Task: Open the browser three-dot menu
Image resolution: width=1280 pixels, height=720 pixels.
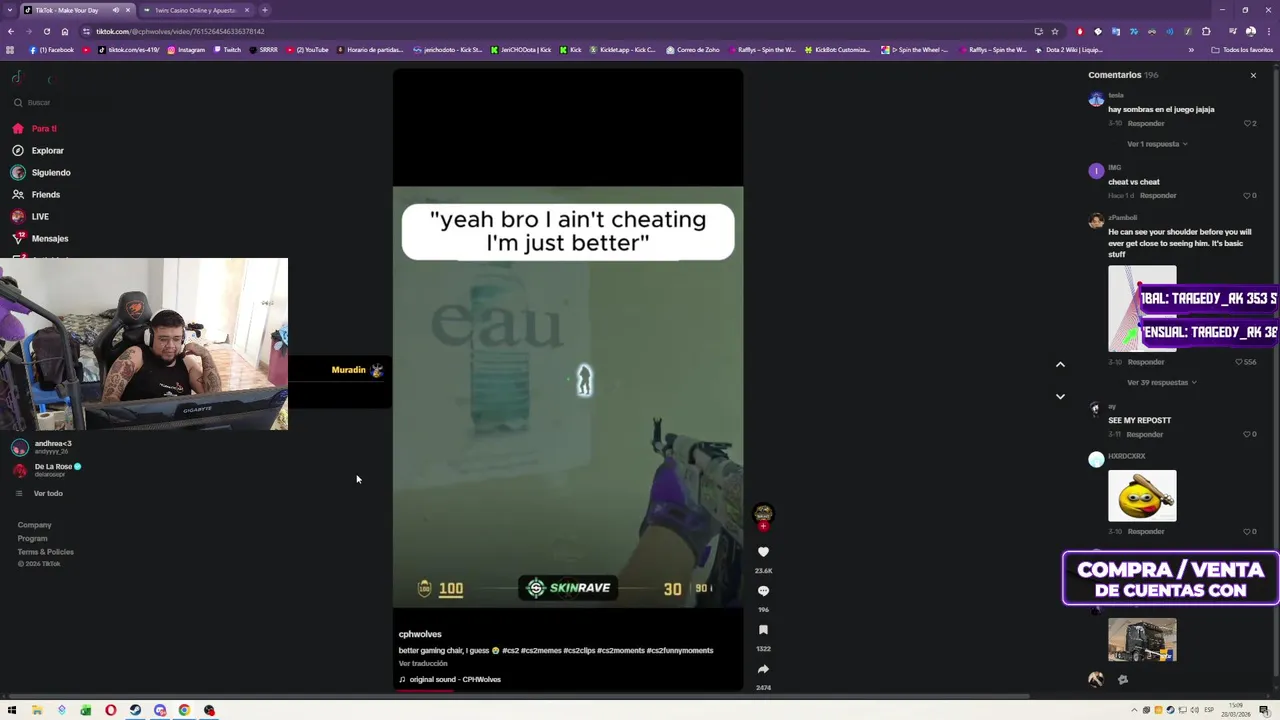Action: click(x=1268, y=31)
